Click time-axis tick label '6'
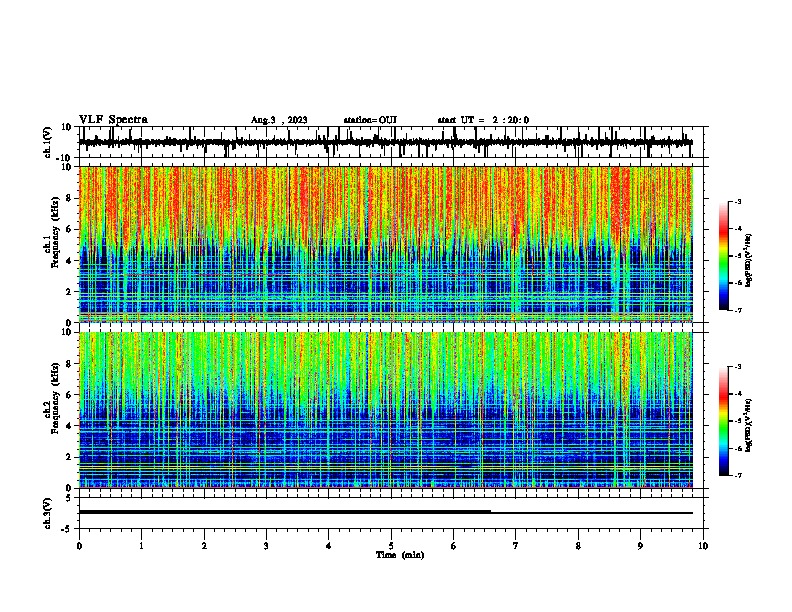Screen dimensions: 792x612 pyautogui.click(x=454, y=546)
